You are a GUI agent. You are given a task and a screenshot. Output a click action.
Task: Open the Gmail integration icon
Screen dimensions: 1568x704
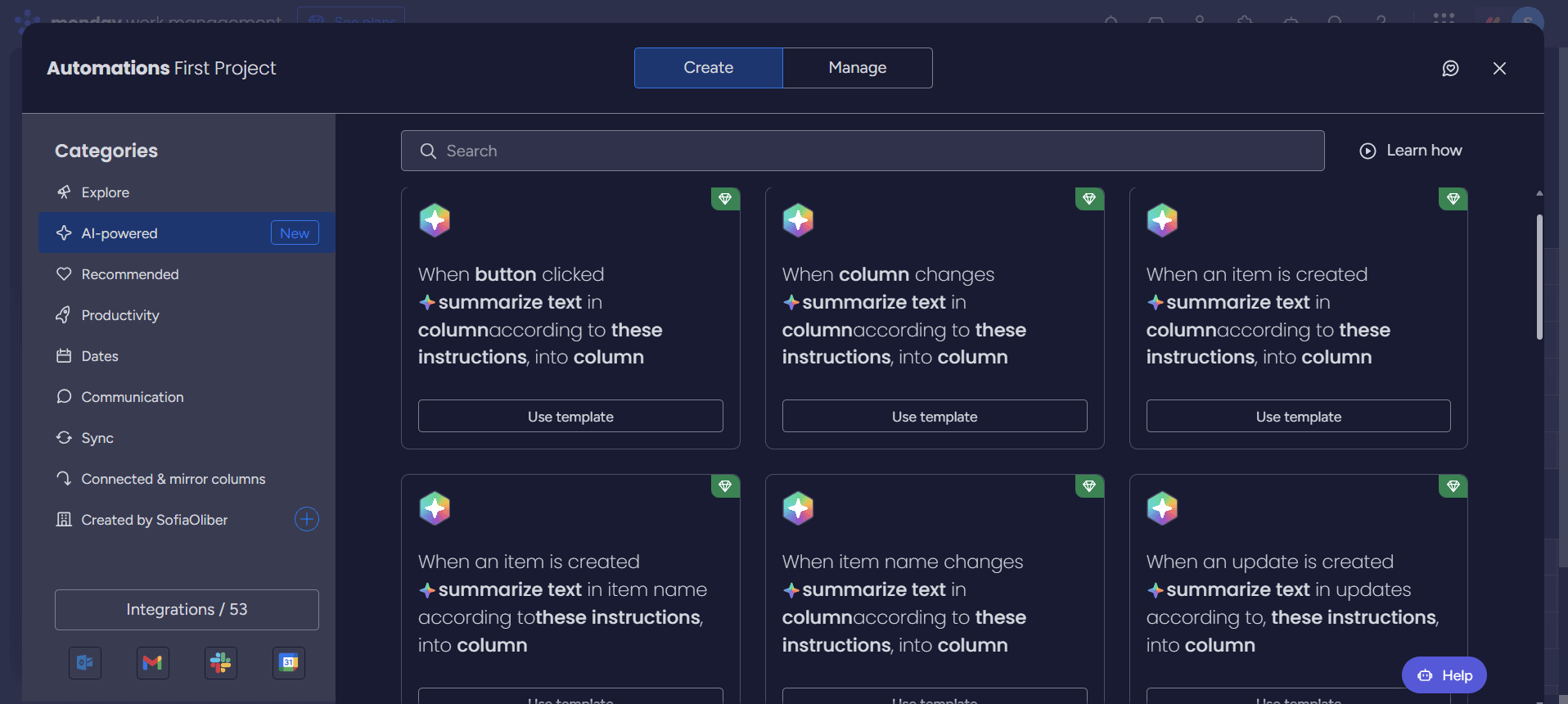click(x=153, y=662)
